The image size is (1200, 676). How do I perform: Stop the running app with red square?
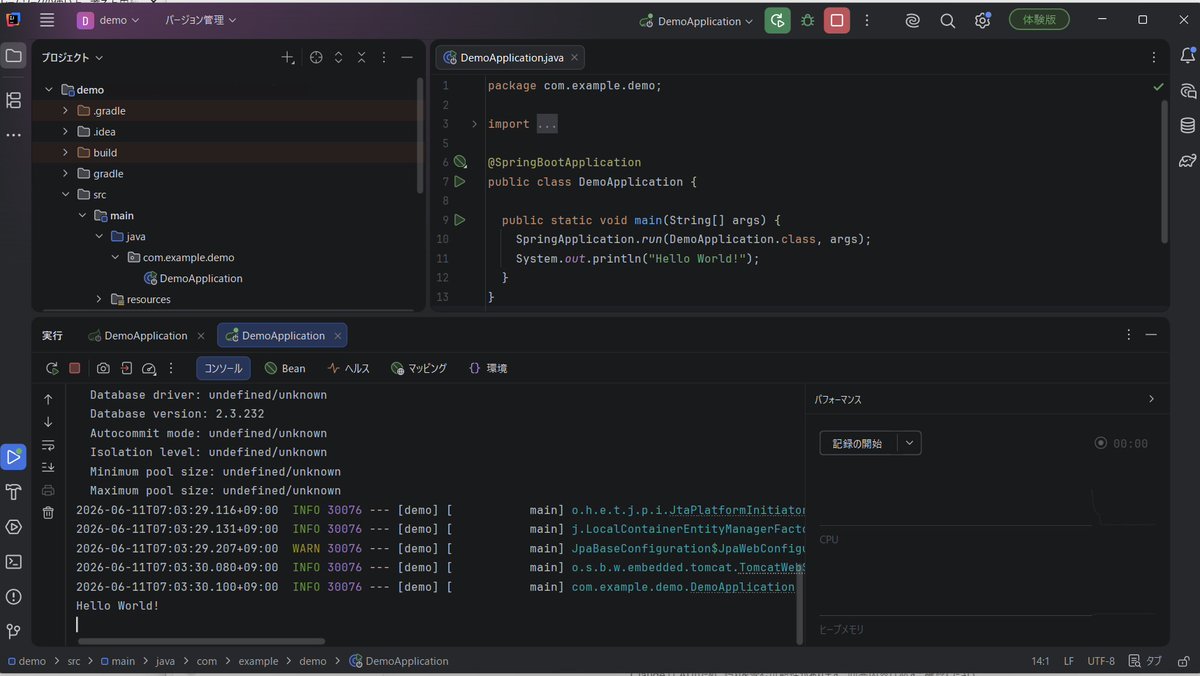(837, 20)
